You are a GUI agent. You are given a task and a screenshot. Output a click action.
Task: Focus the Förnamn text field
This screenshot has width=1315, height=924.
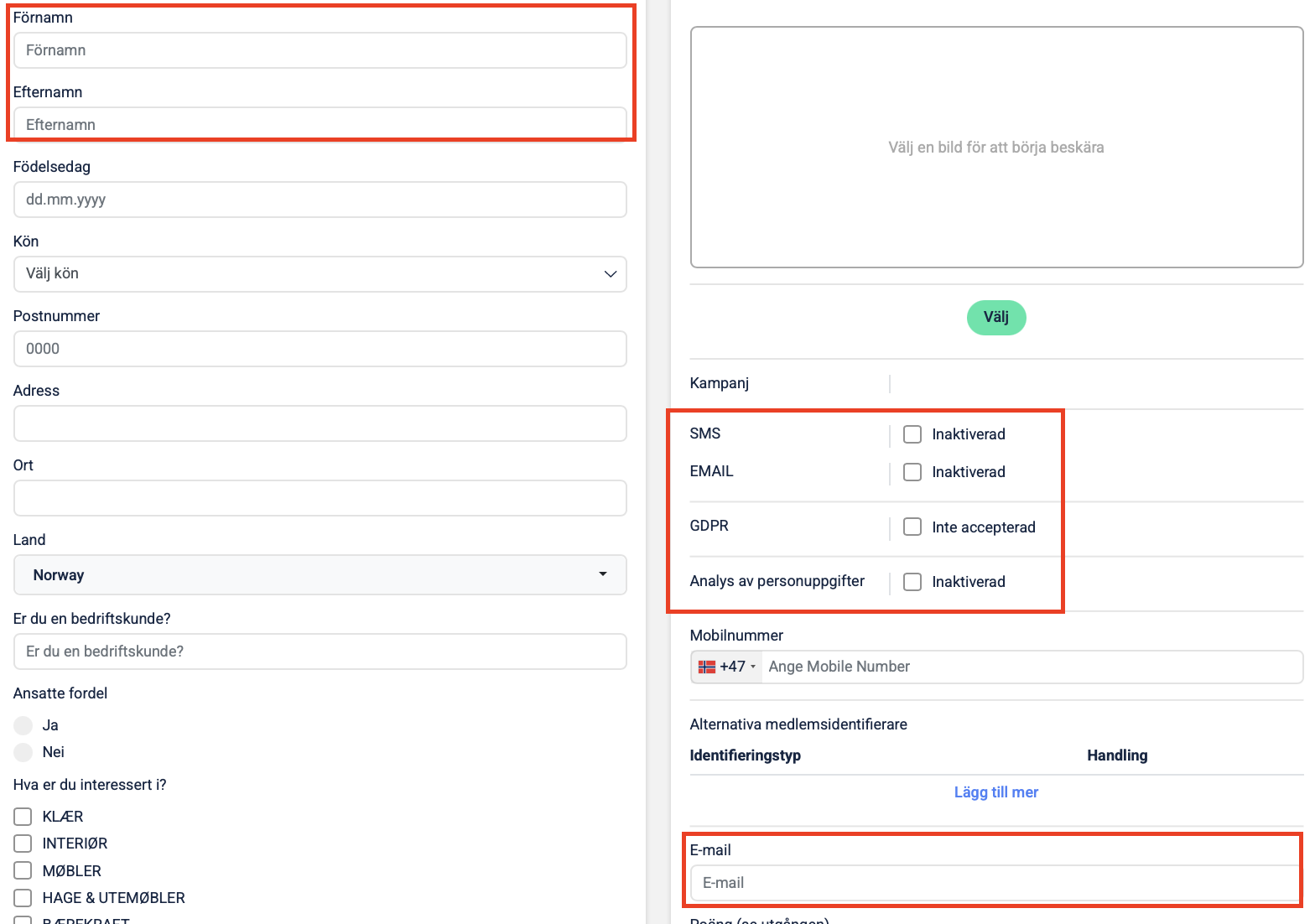[x=320, y=50]
